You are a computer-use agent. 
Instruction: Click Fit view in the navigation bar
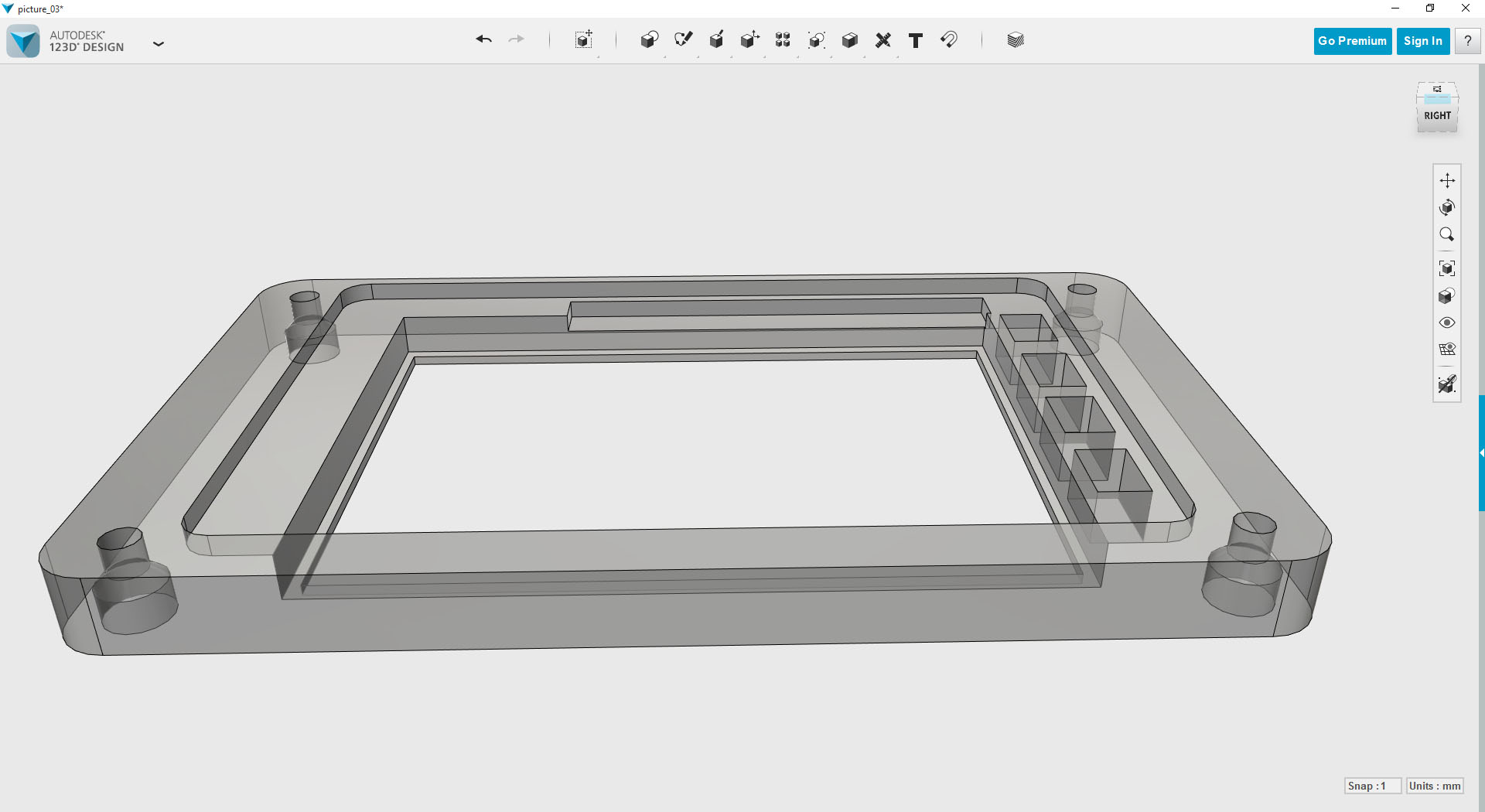click(x=1447, y=268)
